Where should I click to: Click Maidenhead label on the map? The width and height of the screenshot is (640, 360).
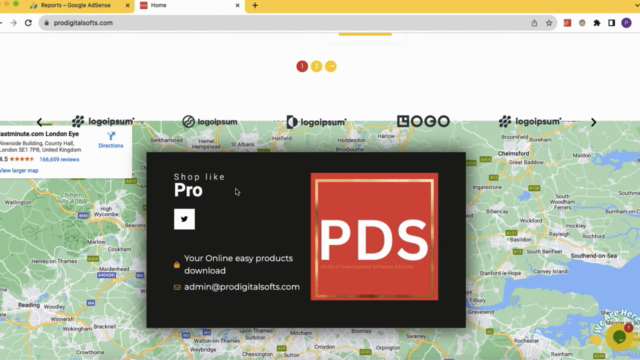[114, 269]
